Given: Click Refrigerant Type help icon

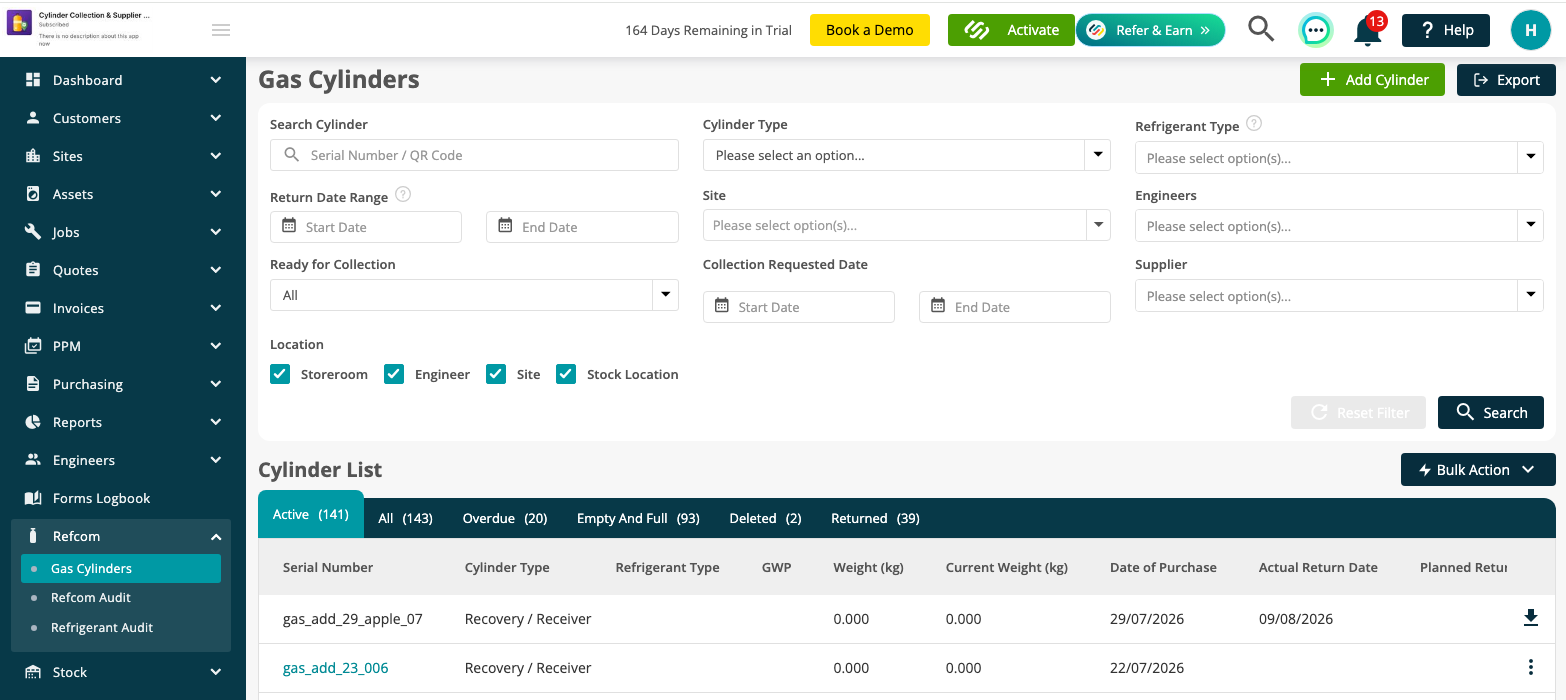Looking at the screenshot, I should [1254, 124].
